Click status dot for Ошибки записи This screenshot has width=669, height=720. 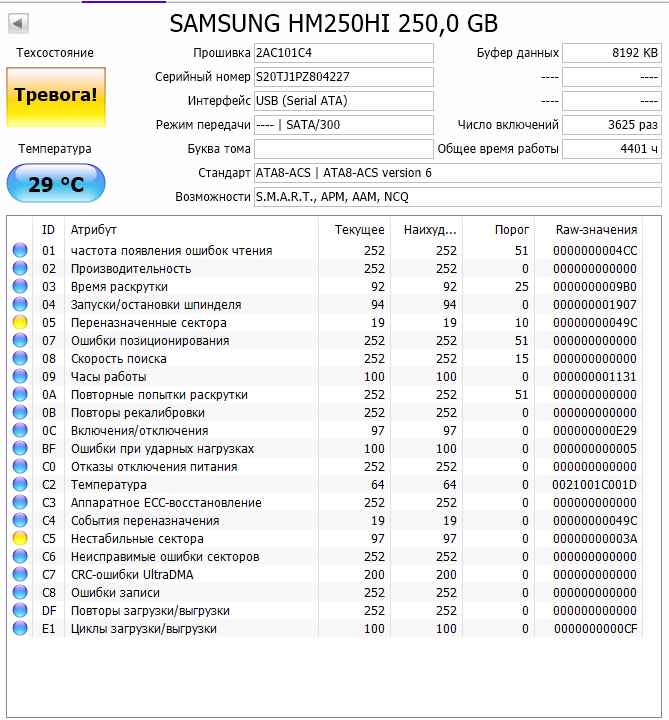(20, 592)
